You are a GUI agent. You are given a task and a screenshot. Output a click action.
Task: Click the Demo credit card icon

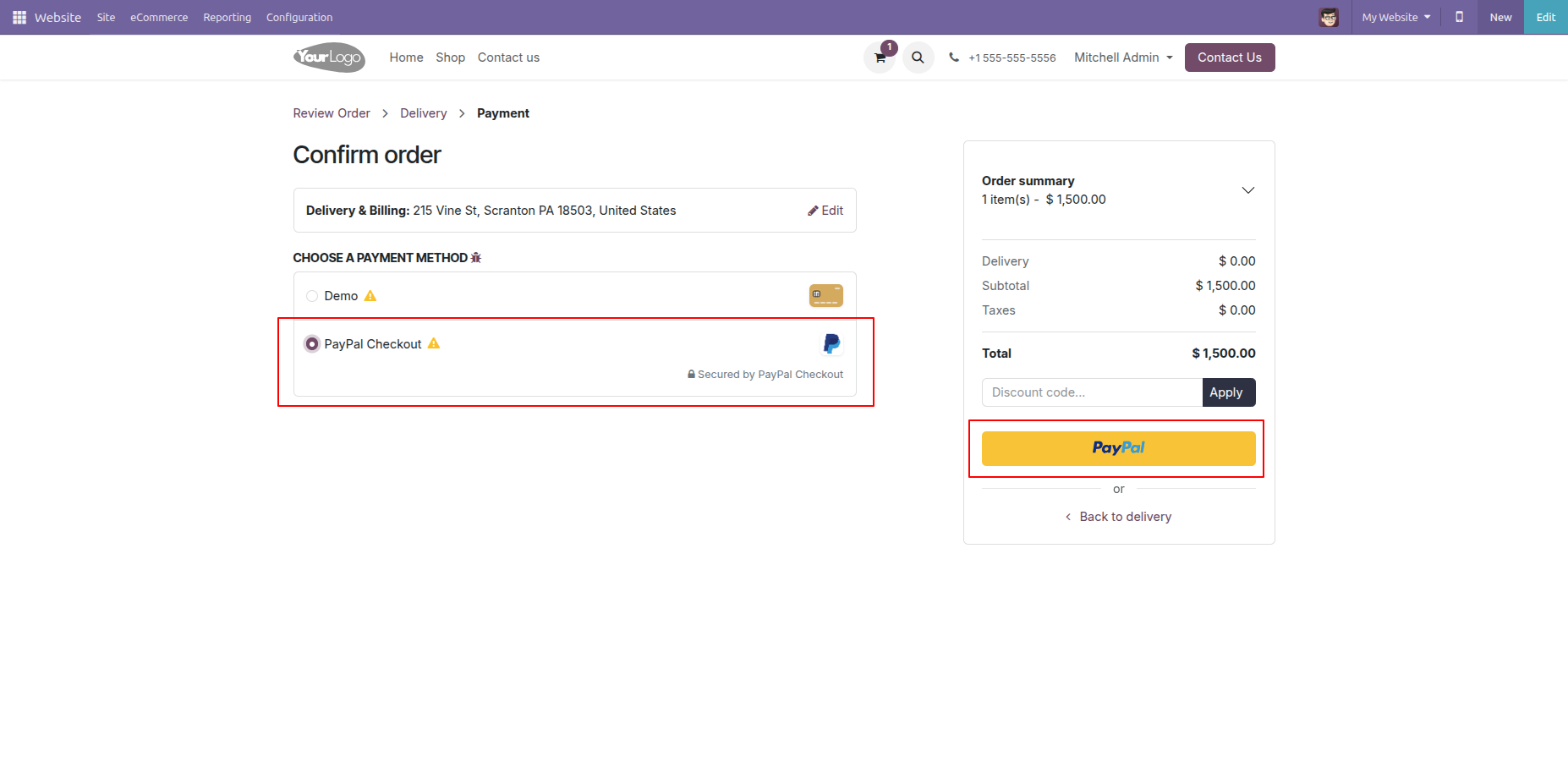click(826, 296)
